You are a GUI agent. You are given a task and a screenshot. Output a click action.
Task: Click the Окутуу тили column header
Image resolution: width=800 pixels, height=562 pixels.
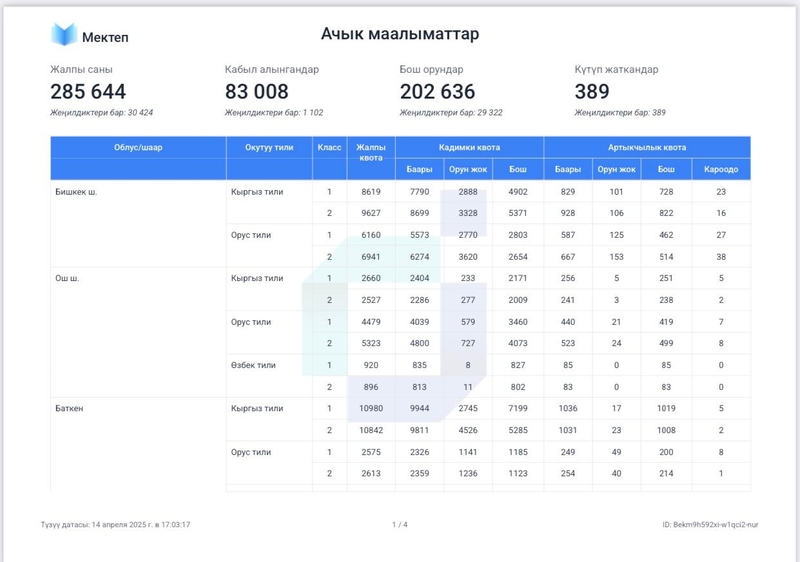[269, 147]
